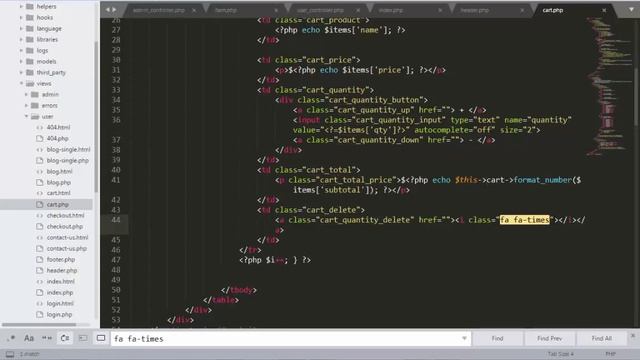Viewport: 640px width, 360px height.
Task: Expand the admin folder arrow
Action: click(x=26, y=94)
